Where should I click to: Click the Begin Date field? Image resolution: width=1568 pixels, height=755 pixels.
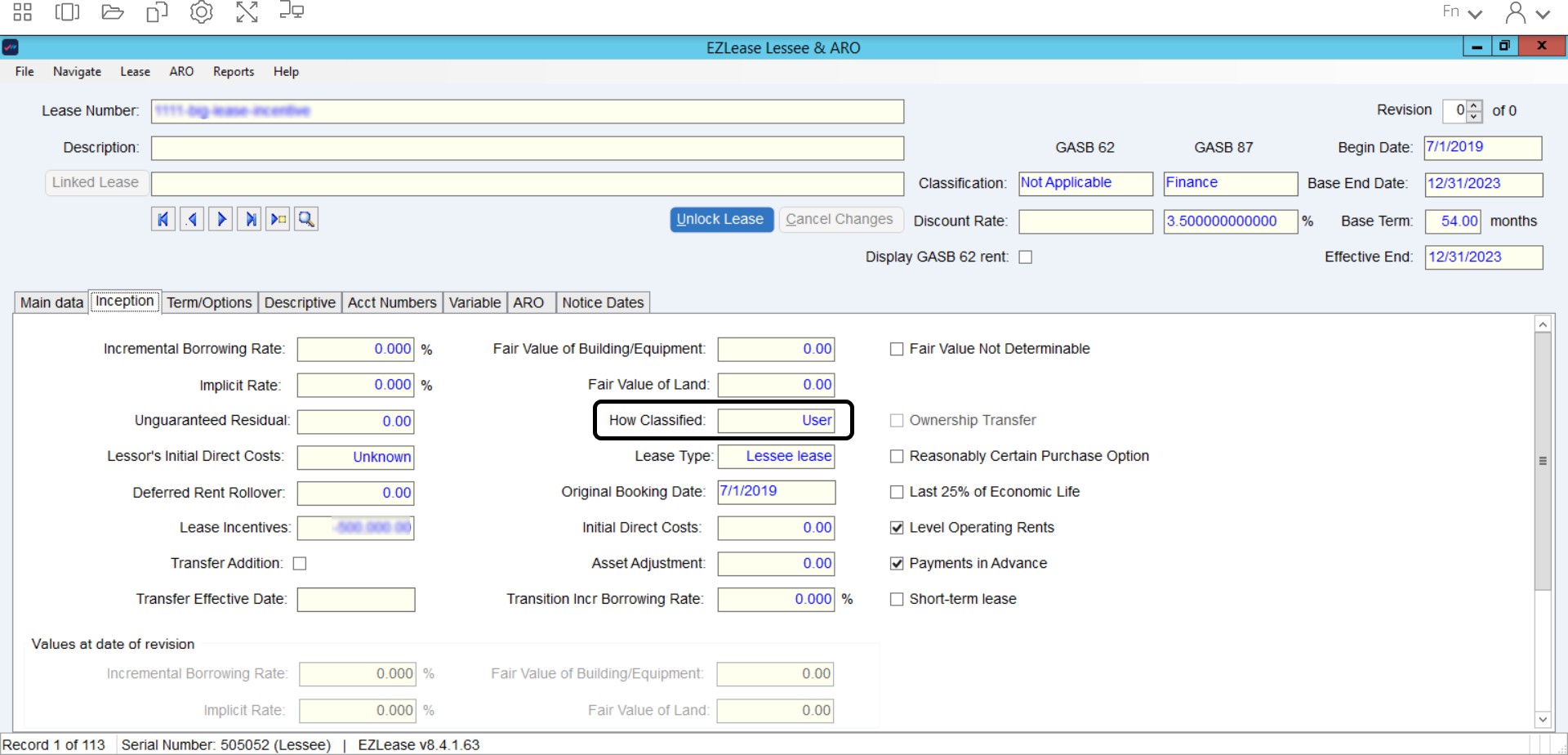pyautogui.click(x=1483, y=148)
